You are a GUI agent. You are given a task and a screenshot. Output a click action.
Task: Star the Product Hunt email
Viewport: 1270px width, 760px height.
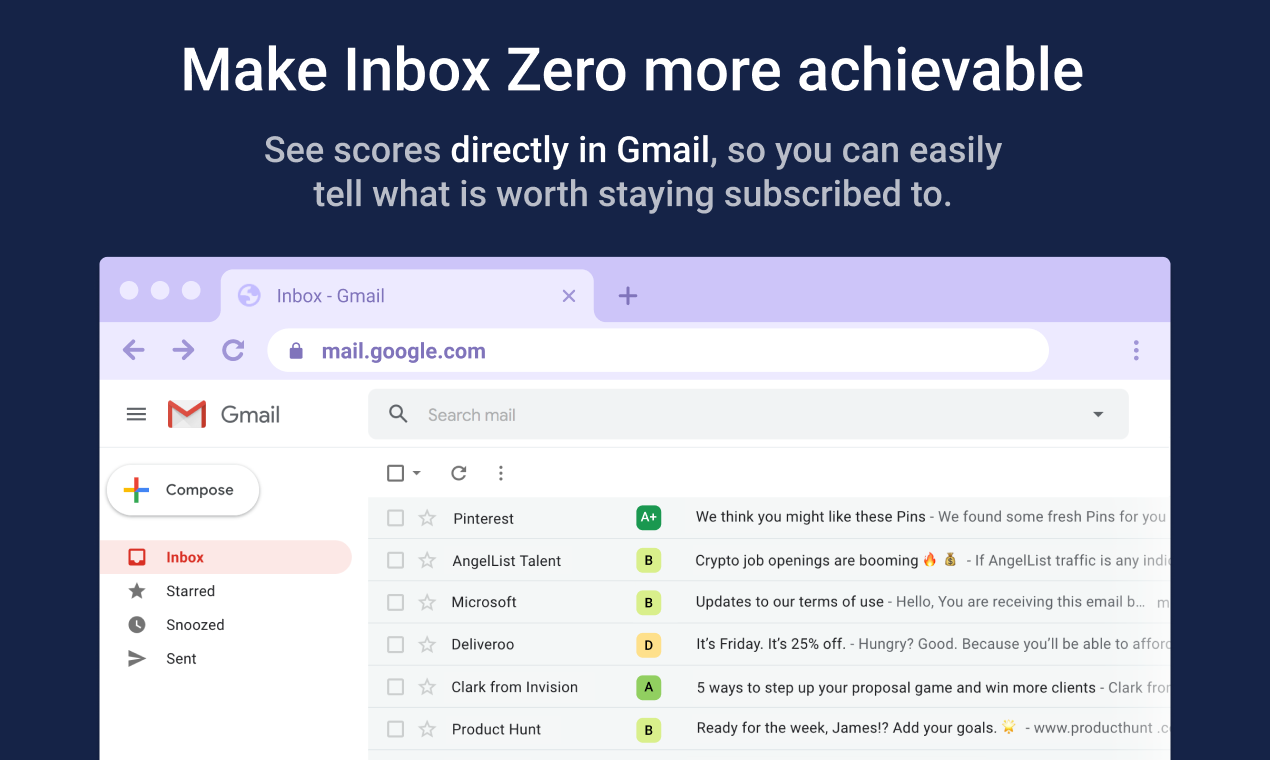pyautogui.click(x=427, y=729)
